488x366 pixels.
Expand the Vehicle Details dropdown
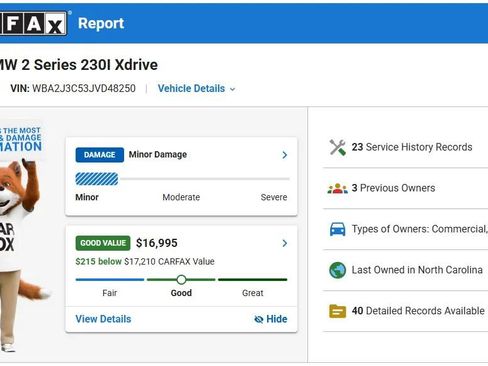[x=197, y=89]
